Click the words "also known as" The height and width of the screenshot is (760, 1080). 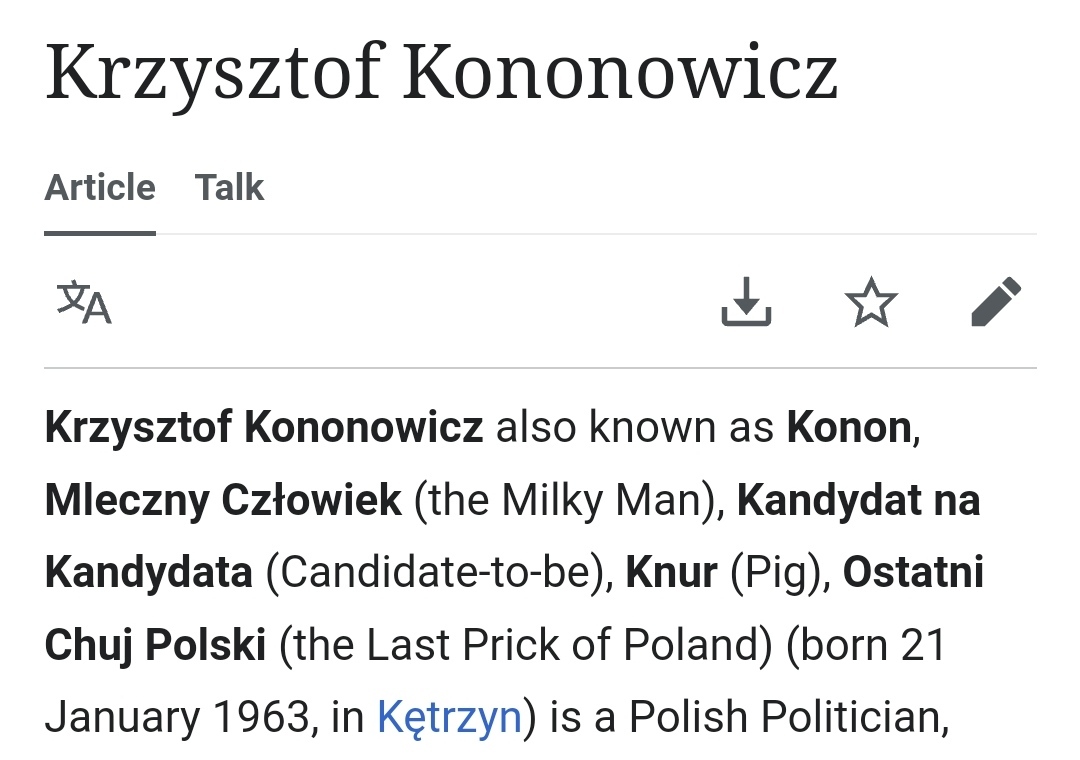tap(634, 428)
